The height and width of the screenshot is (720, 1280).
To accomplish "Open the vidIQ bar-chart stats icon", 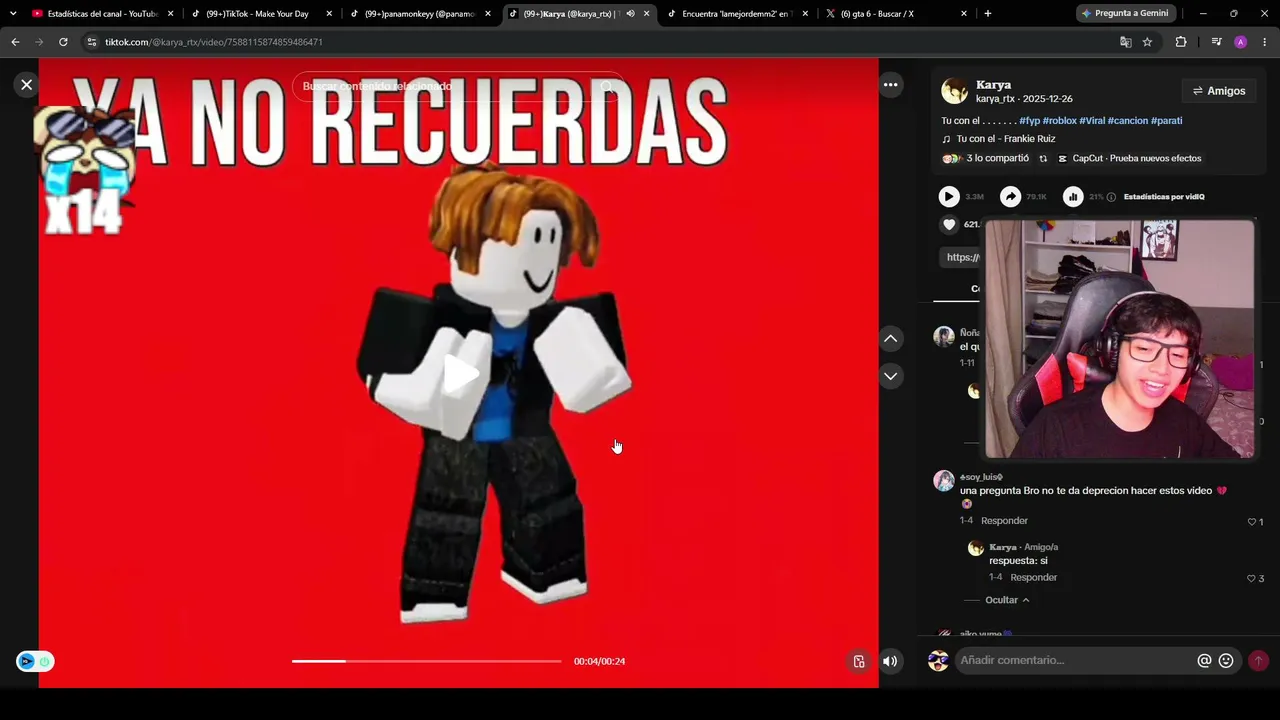I will click(x=1073, y=197).
